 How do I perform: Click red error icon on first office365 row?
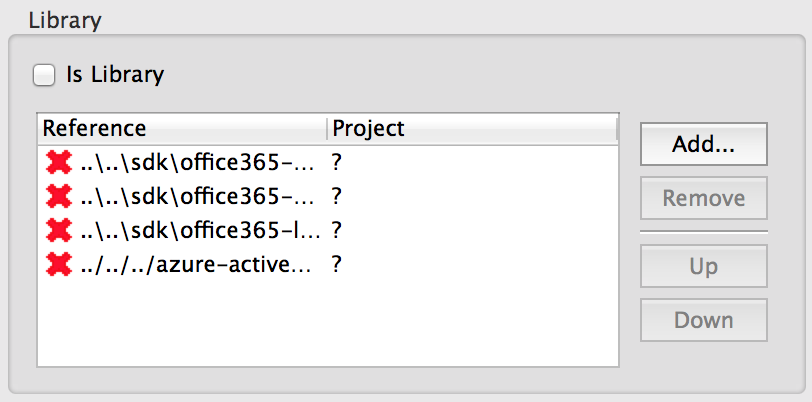[59, 163]
